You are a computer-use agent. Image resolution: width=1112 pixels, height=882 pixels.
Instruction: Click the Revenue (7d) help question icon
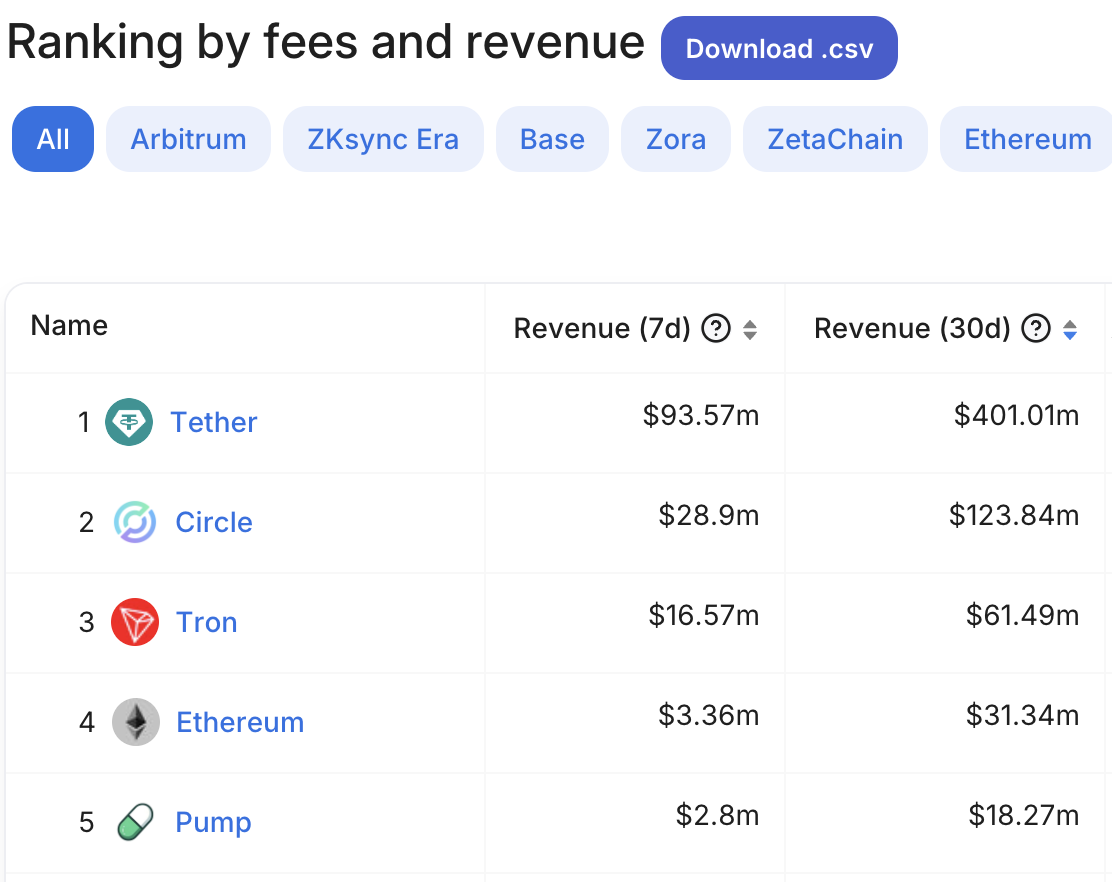pos(716,328)
